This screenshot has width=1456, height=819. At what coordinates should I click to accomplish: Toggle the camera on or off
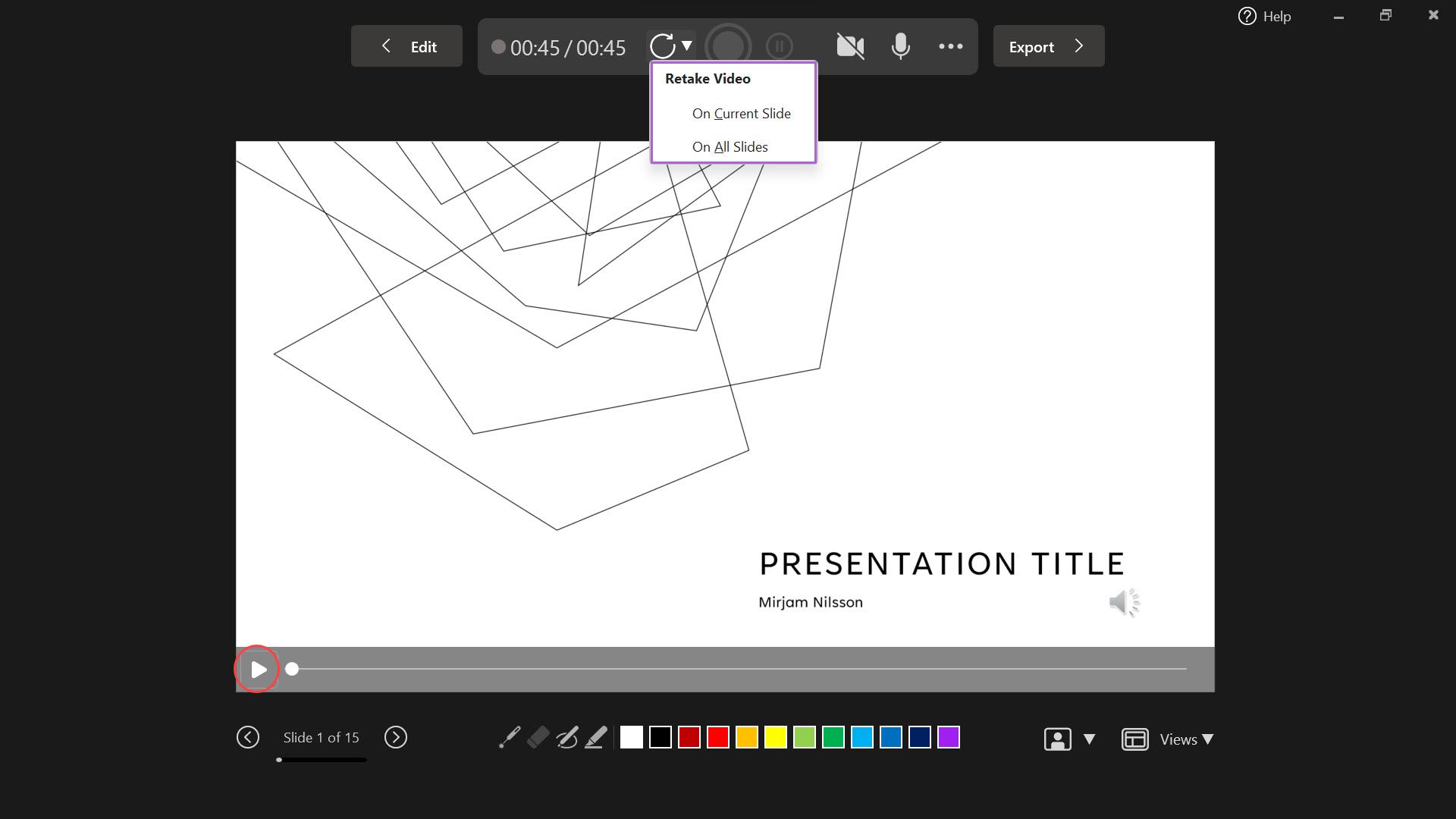850,46
